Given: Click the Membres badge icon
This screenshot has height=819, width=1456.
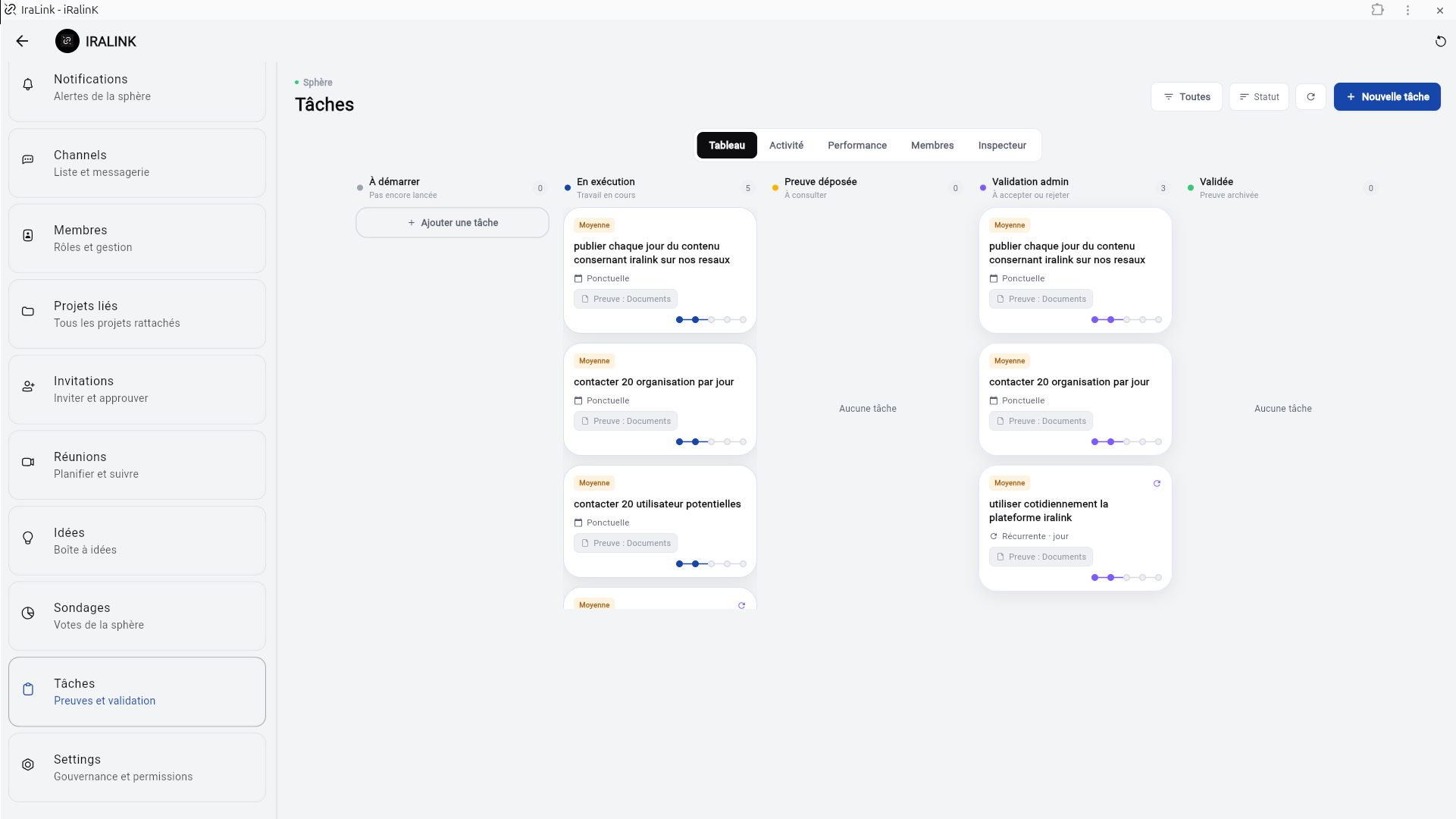Looking at the screenshot, I should pos(28,235).
